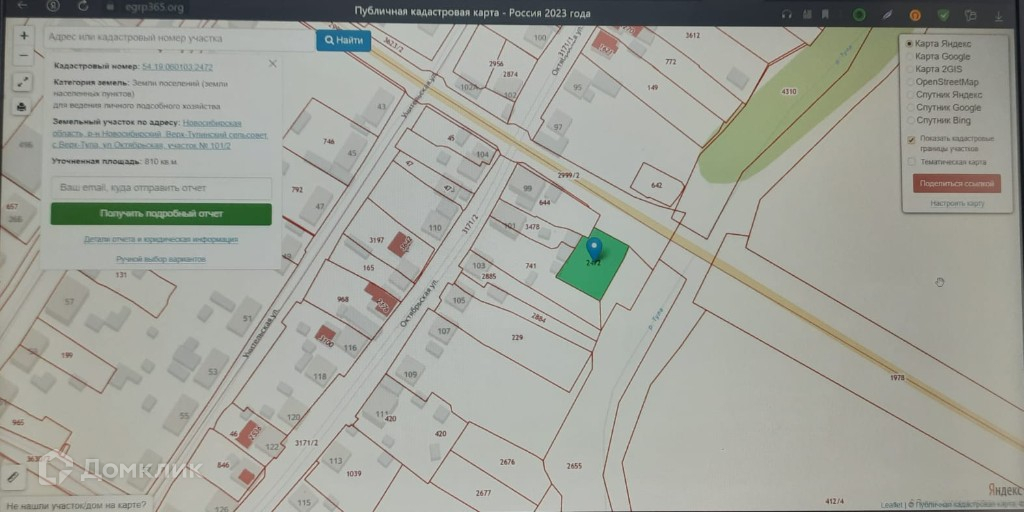Click parcel labeled 149 on map
This screenshot has height=512, width=1024.
point(652,88)
